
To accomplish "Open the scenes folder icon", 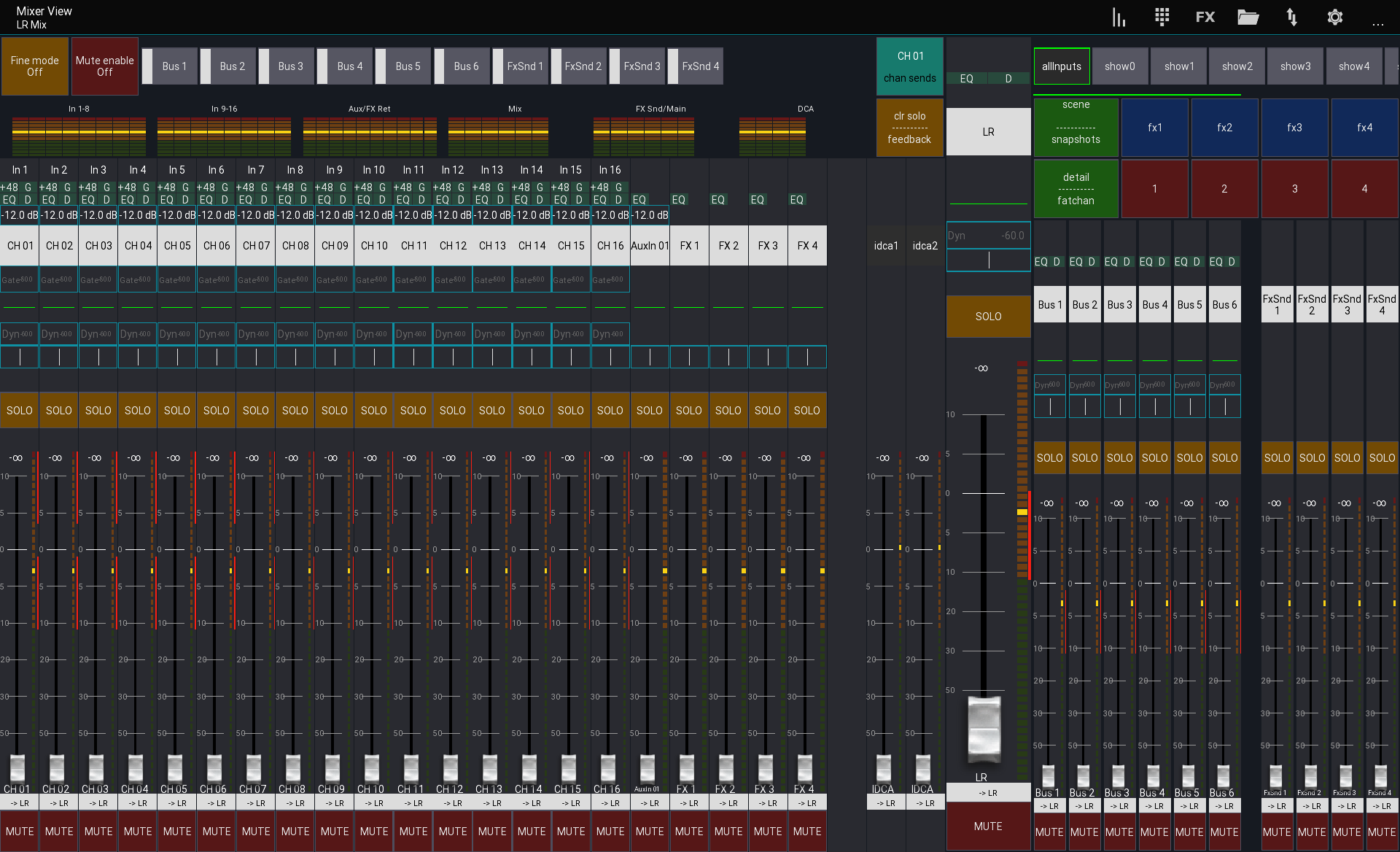I will tap(1248, 17).
